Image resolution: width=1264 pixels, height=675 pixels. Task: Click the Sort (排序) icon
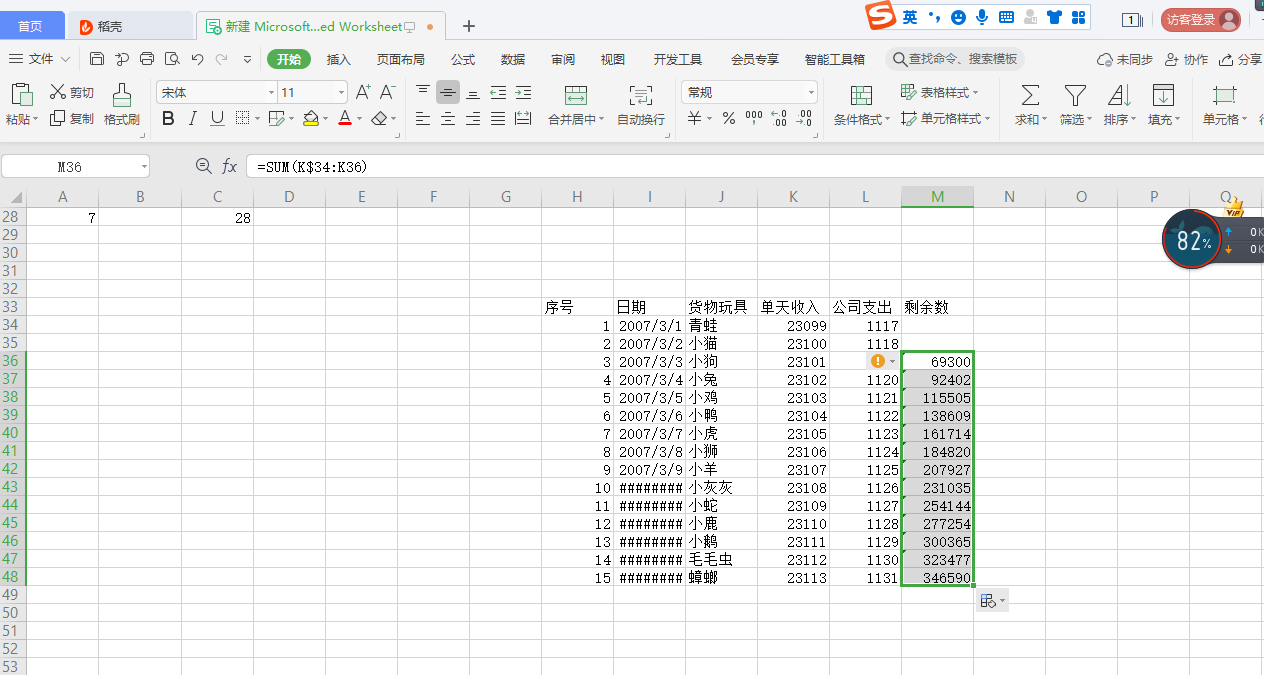(x=1119, y=95)
